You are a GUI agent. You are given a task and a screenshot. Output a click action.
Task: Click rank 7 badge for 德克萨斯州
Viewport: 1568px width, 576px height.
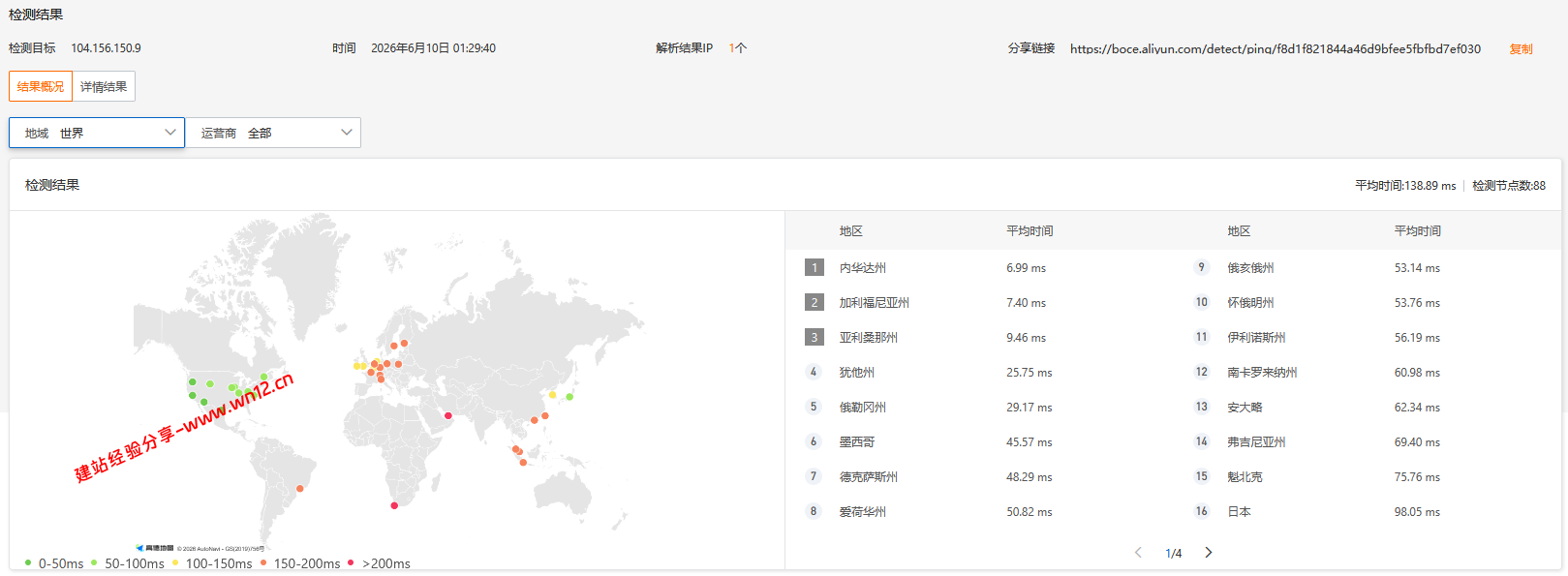point(814,476)
